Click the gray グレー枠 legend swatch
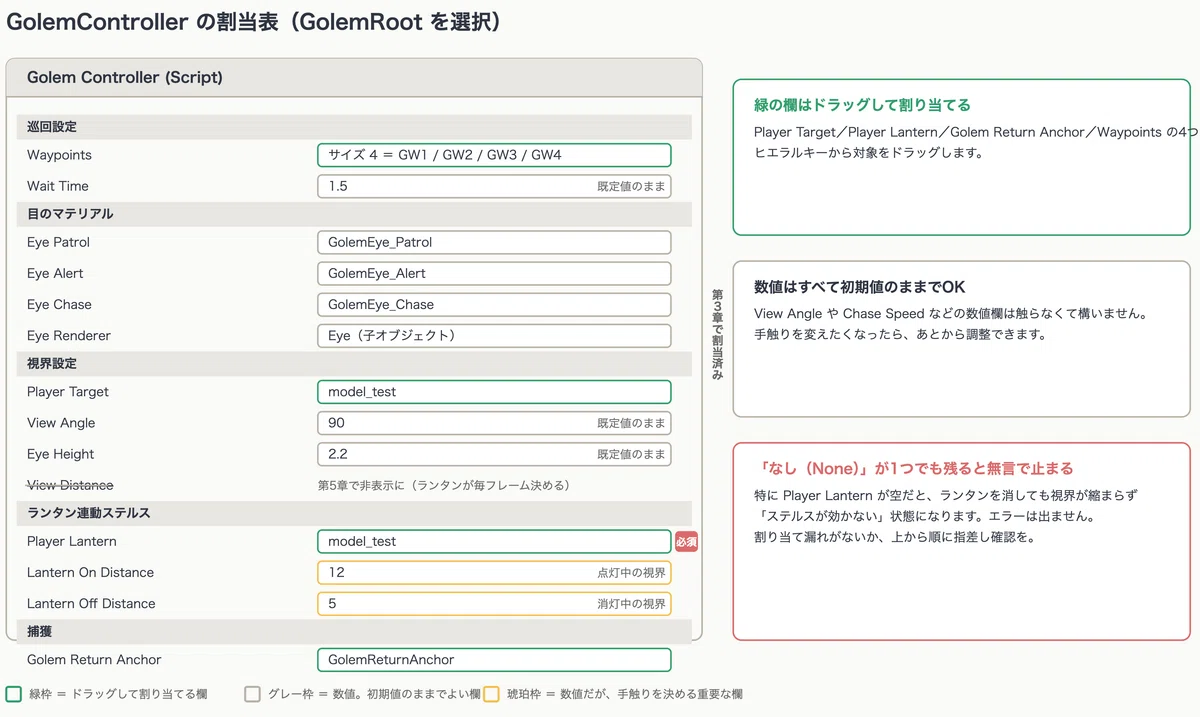This screenshot has width=1200, height=717. (x=252, y=694)
